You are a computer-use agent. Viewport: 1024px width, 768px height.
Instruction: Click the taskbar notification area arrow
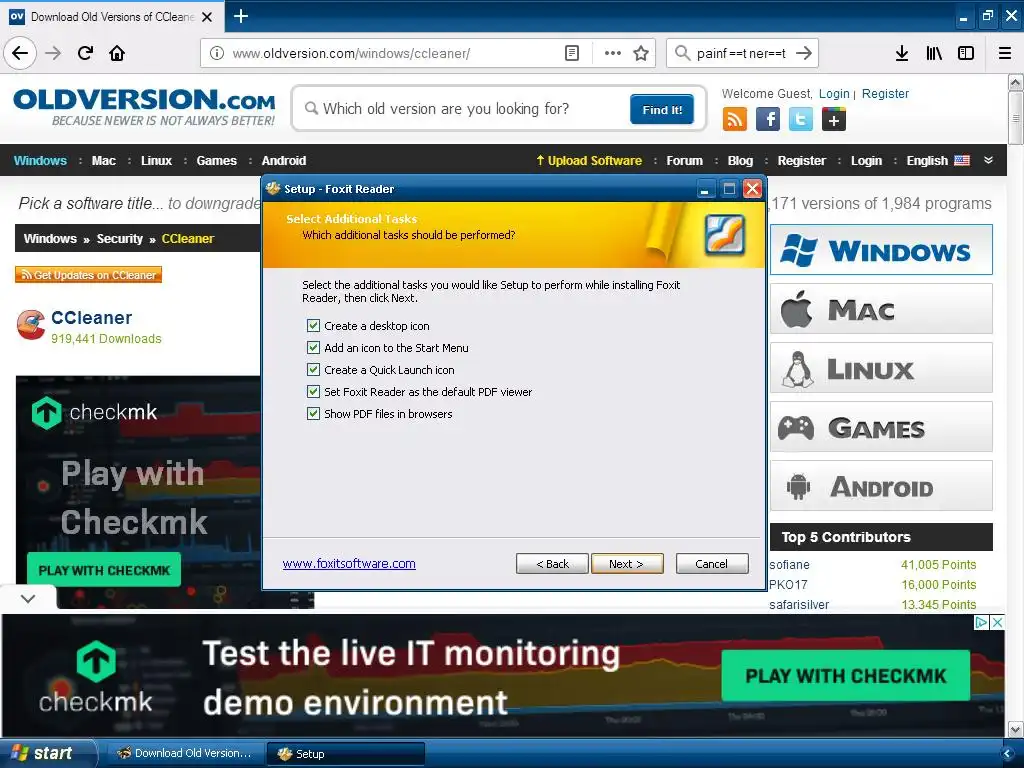(1007, 754)
